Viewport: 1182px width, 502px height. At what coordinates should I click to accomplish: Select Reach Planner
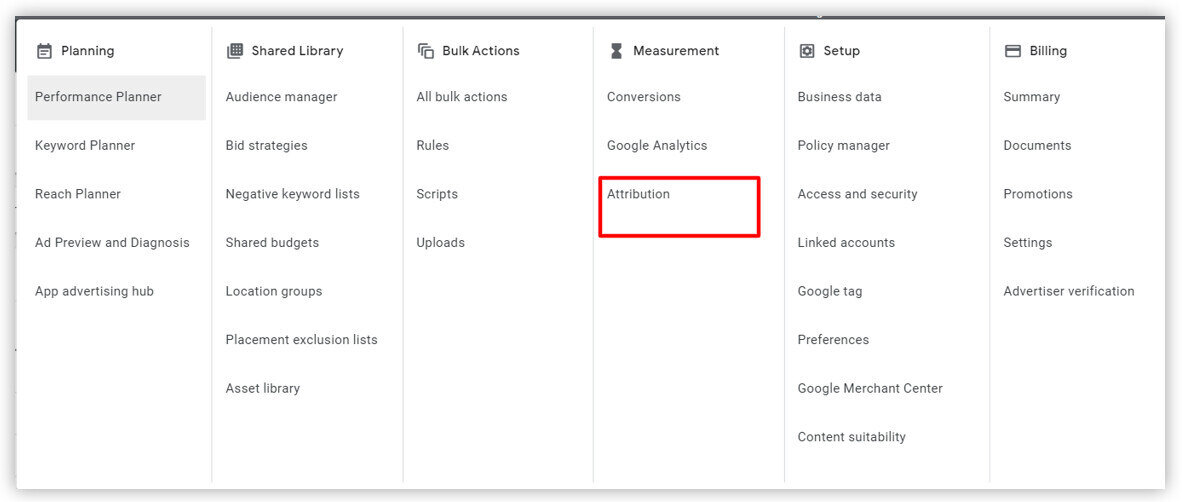pos(78,194)
